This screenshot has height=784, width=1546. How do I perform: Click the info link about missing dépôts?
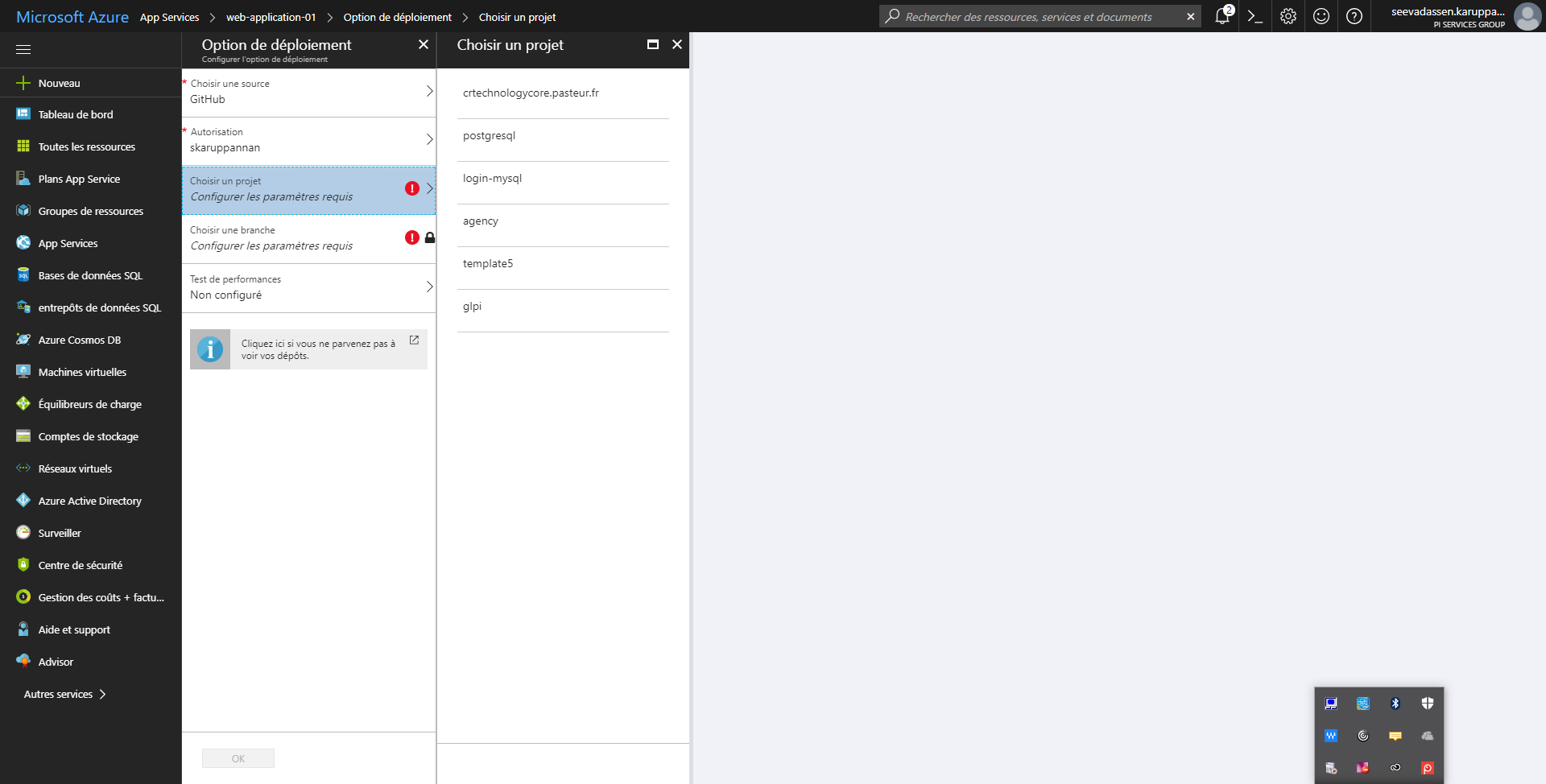pyautogui.click(x=308, y=349)
